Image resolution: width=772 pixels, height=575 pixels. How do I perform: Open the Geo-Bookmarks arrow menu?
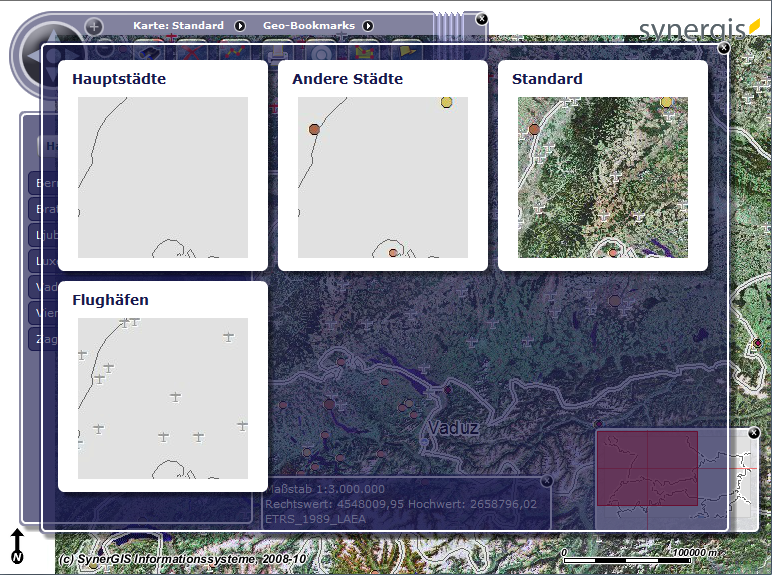click(368, 26)
